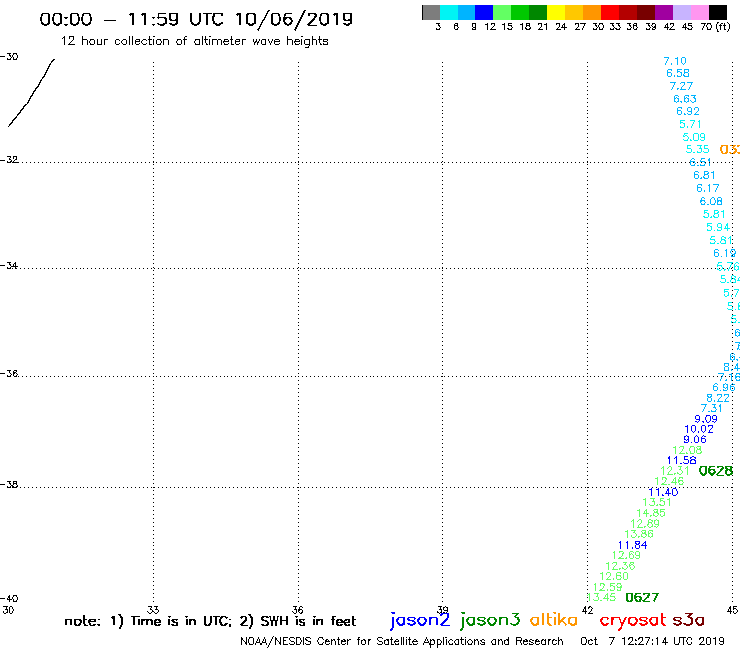Click the green pass time label 0627
The width and height of the screenshot is (740, 650).
point(642,598)
